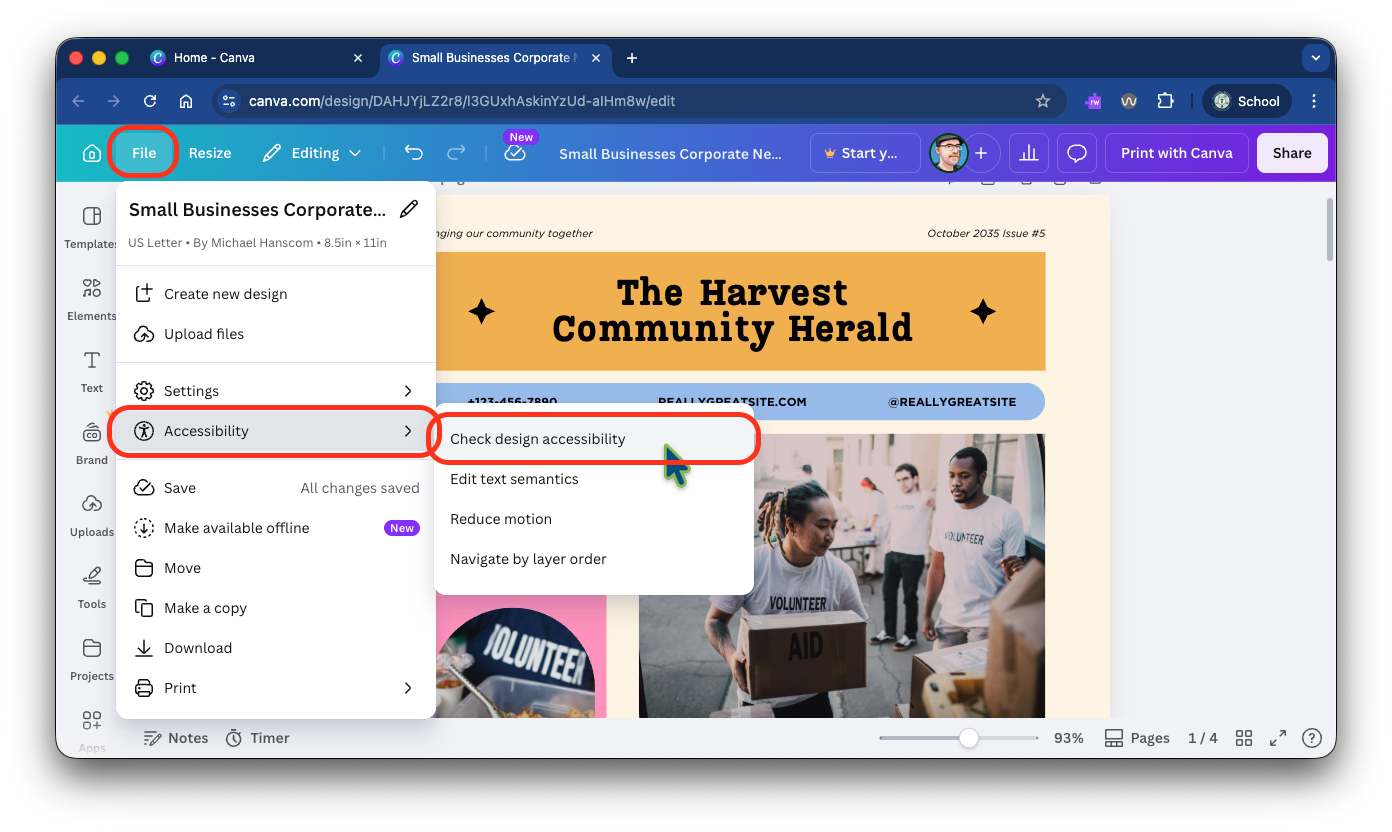Open the browser extensions puzzle icon
This screenshot has height=832, width=1392.
(1165, 101)
